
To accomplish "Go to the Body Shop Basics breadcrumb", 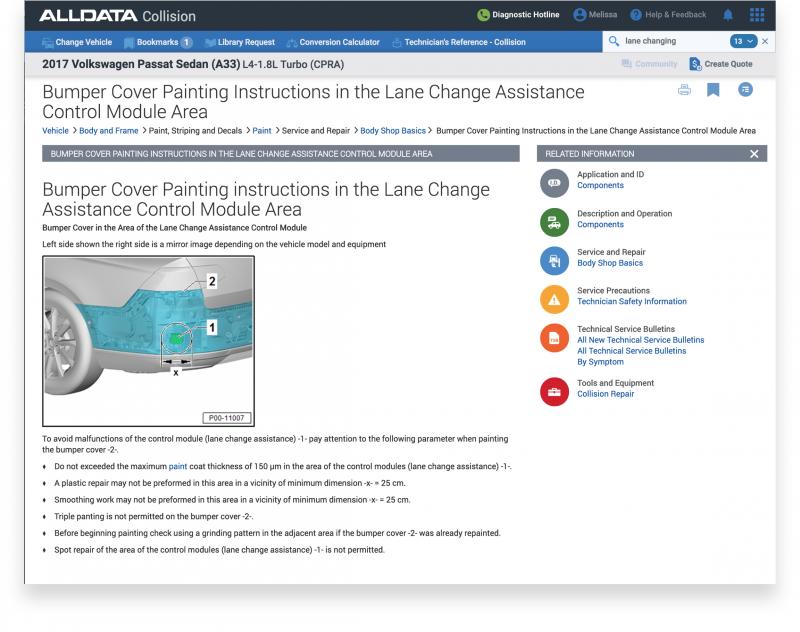I will tap(393, 131).
